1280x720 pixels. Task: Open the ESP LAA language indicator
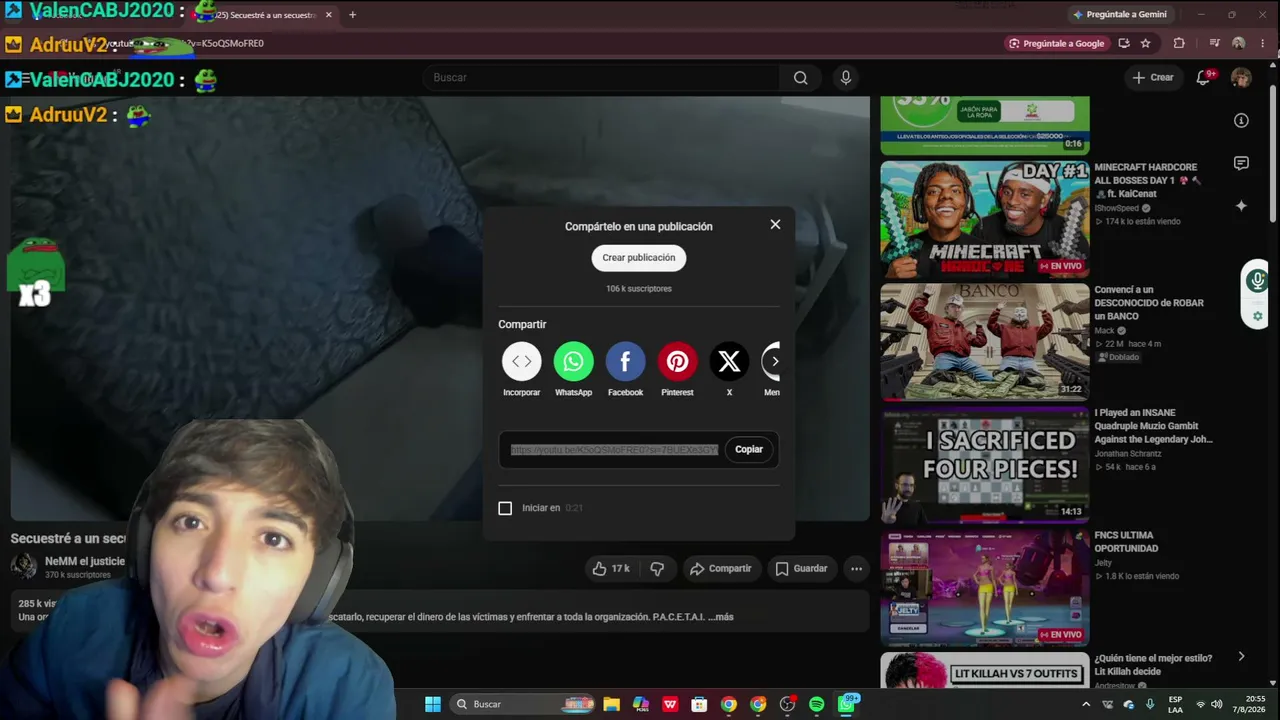[x=1175, y=704]
